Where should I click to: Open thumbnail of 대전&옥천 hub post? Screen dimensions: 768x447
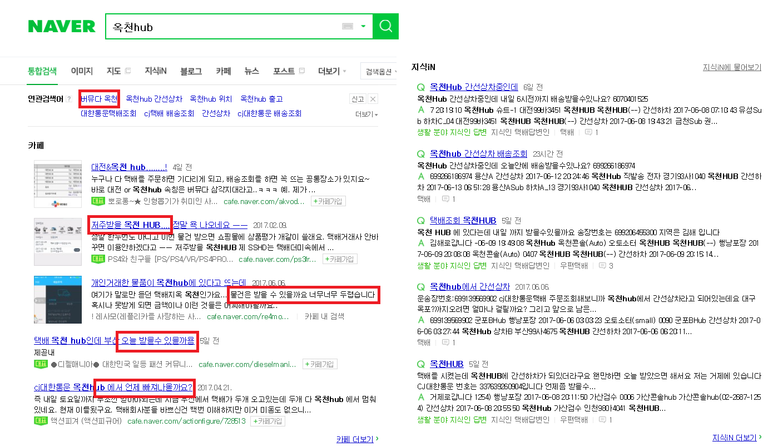[x=58, y=184]
